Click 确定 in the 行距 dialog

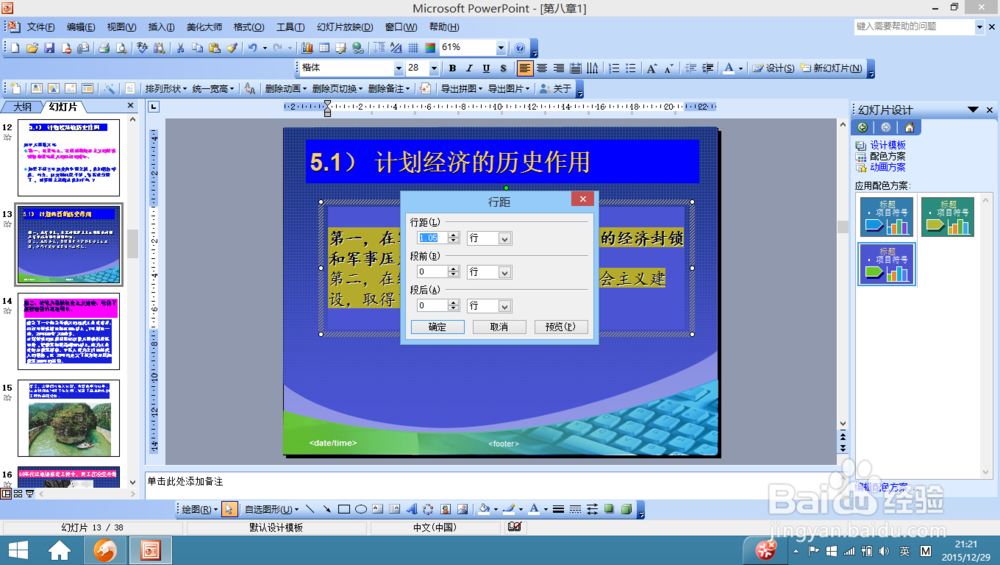point(438,327)
